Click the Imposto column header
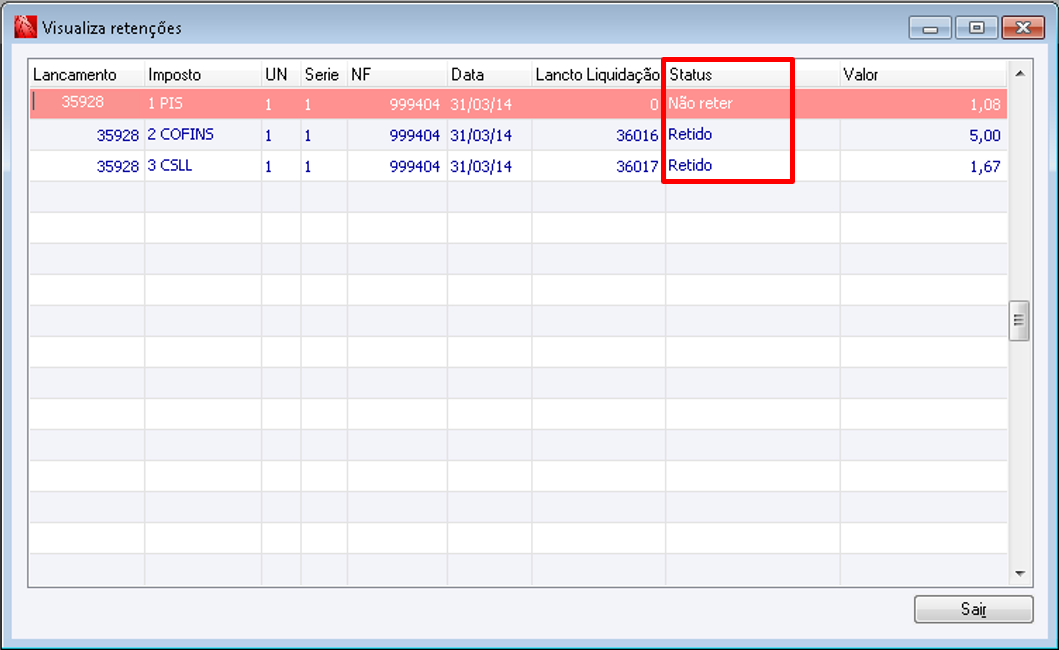Viewport: 1059px width, 650px height. pyautogui.click(x=203, y=74)
